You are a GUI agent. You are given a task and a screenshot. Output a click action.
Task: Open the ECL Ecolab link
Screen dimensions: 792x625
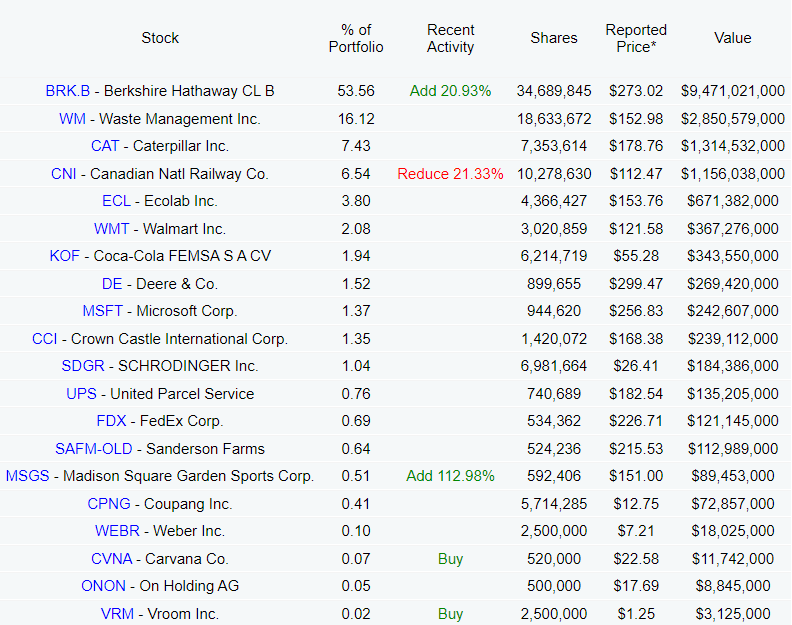click(x=116, y=201)
